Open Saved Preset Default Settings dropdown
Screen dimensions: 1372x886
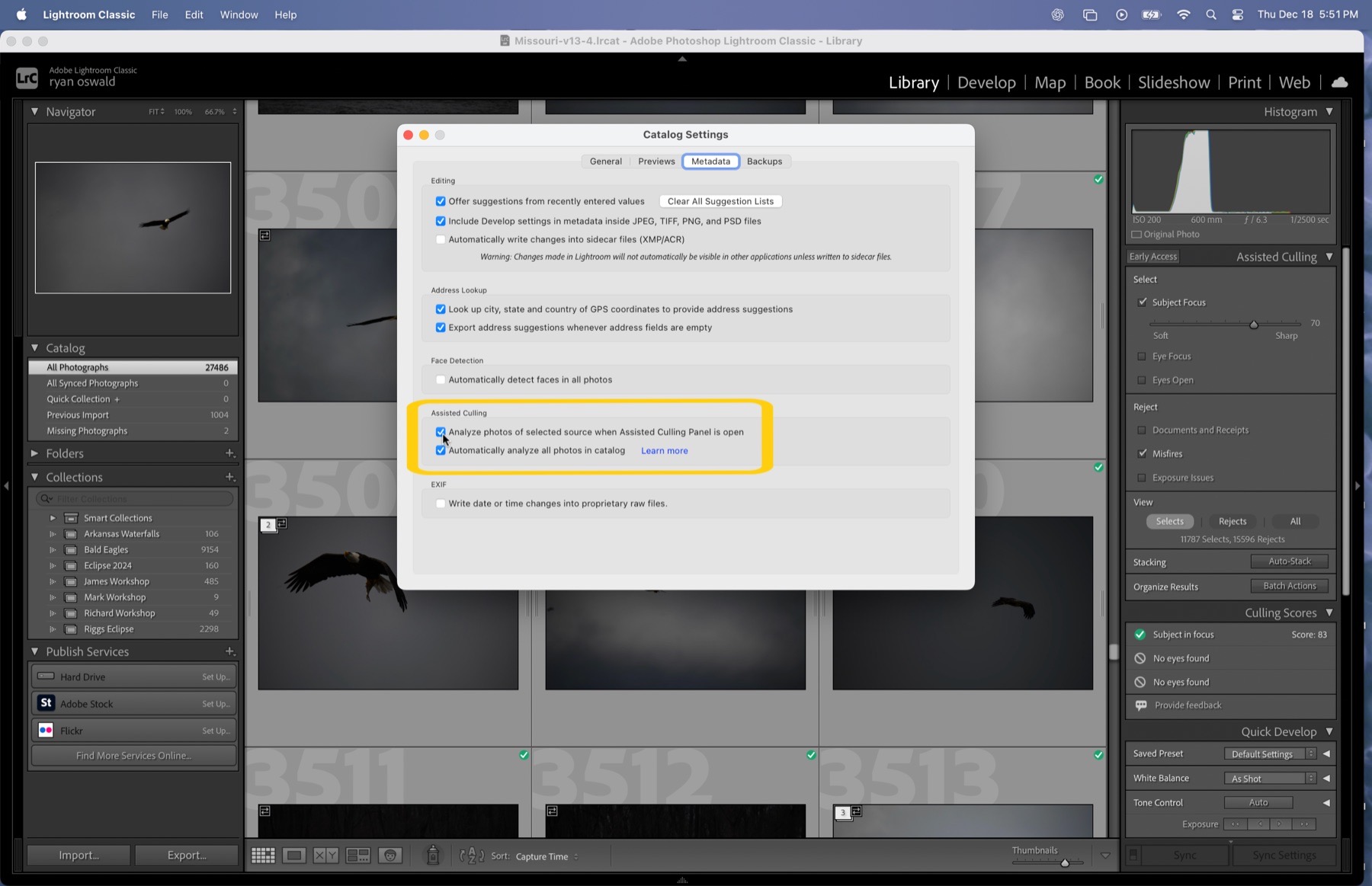1270,754
